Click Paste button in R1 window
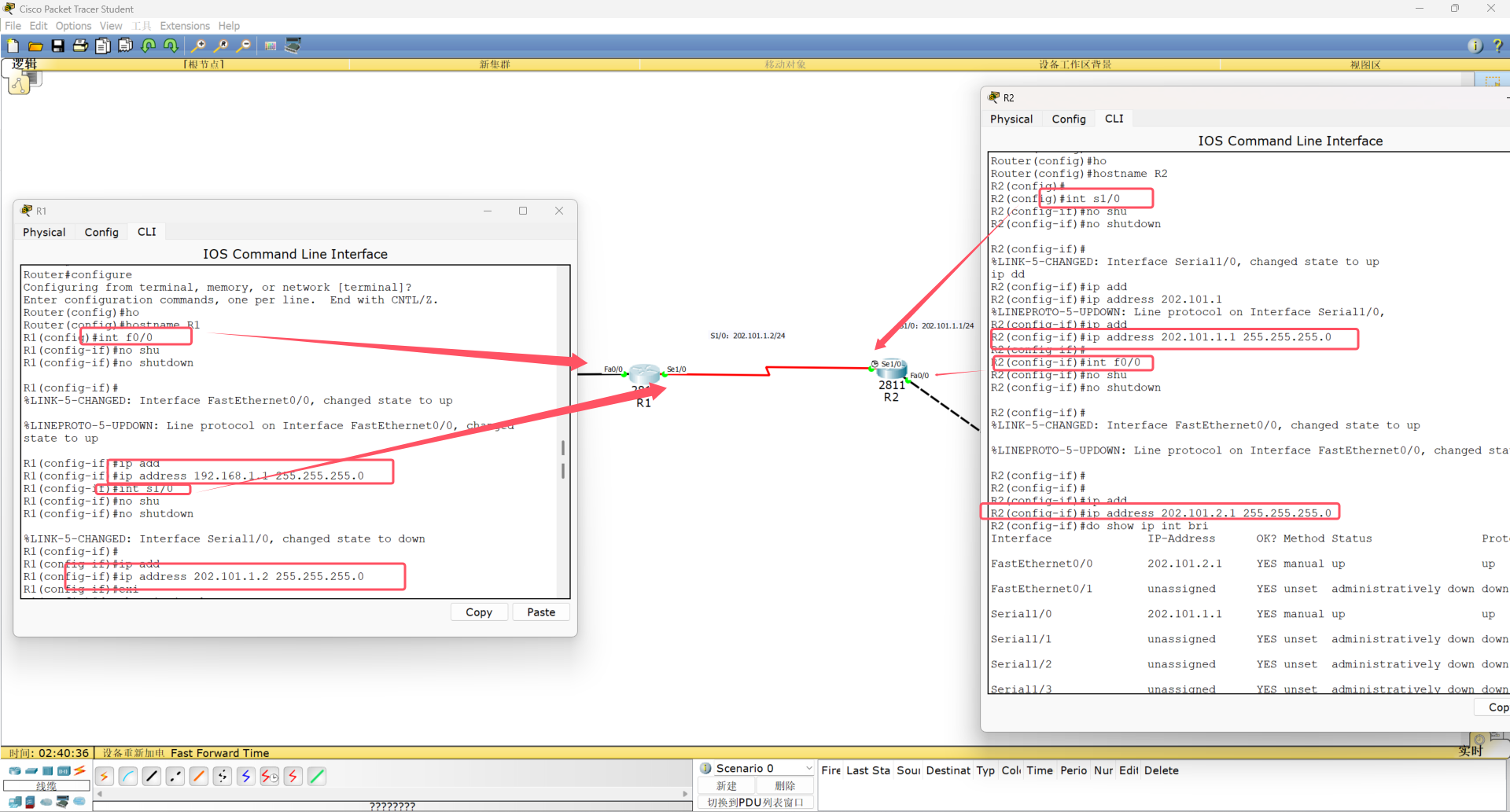 541,612
